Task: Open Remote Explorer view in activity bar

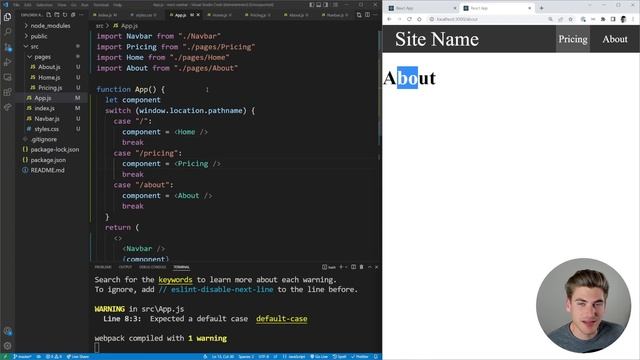Action: click(x=7, y=77)
